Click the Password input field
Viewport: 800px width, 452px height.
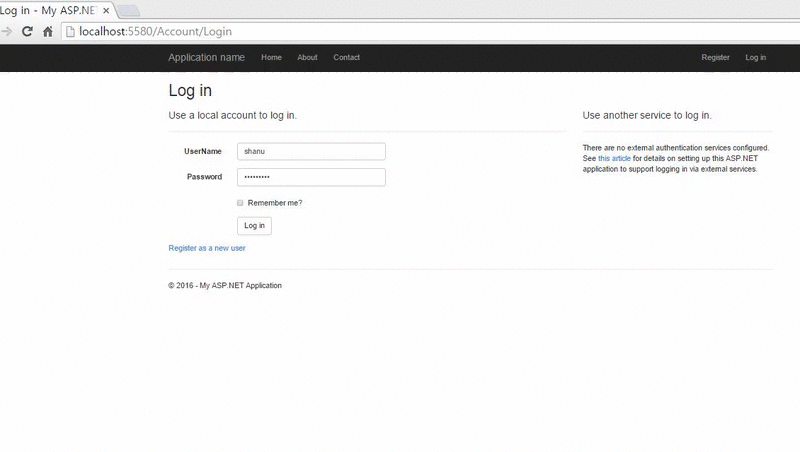pyautogui.click(x=311, y=177)
